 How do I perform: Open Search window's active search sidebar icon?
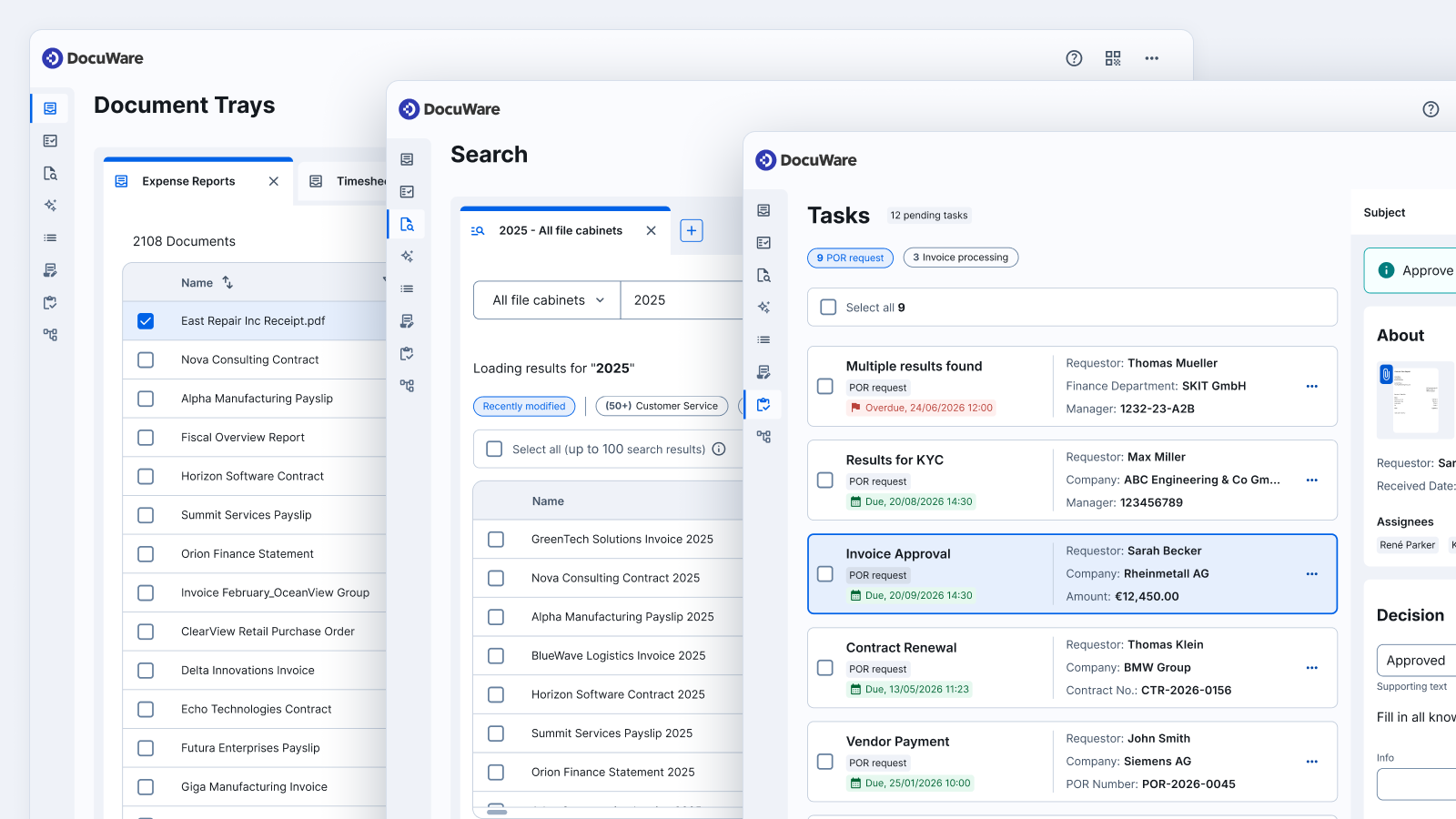click(x=407, y=224)
